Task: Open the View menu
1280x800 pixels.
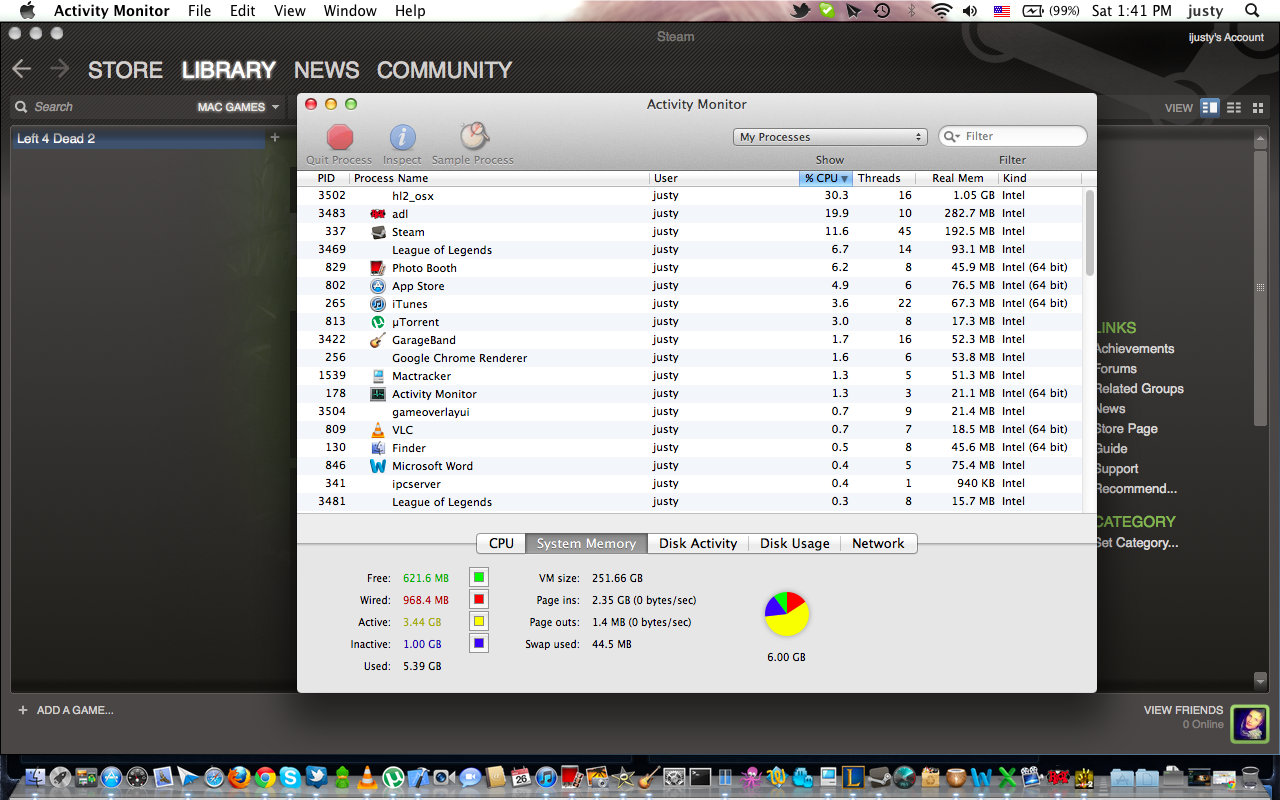Action: [290, 11]
